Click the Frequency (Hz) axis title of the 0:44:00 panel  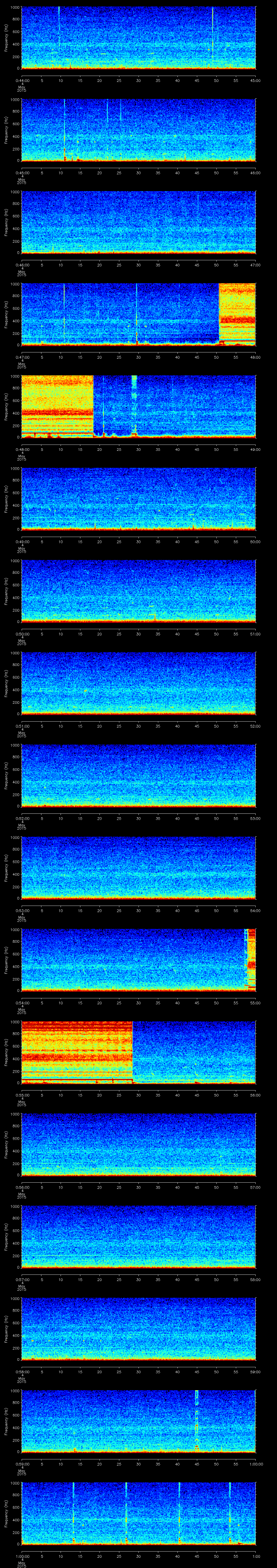(6, 38)
